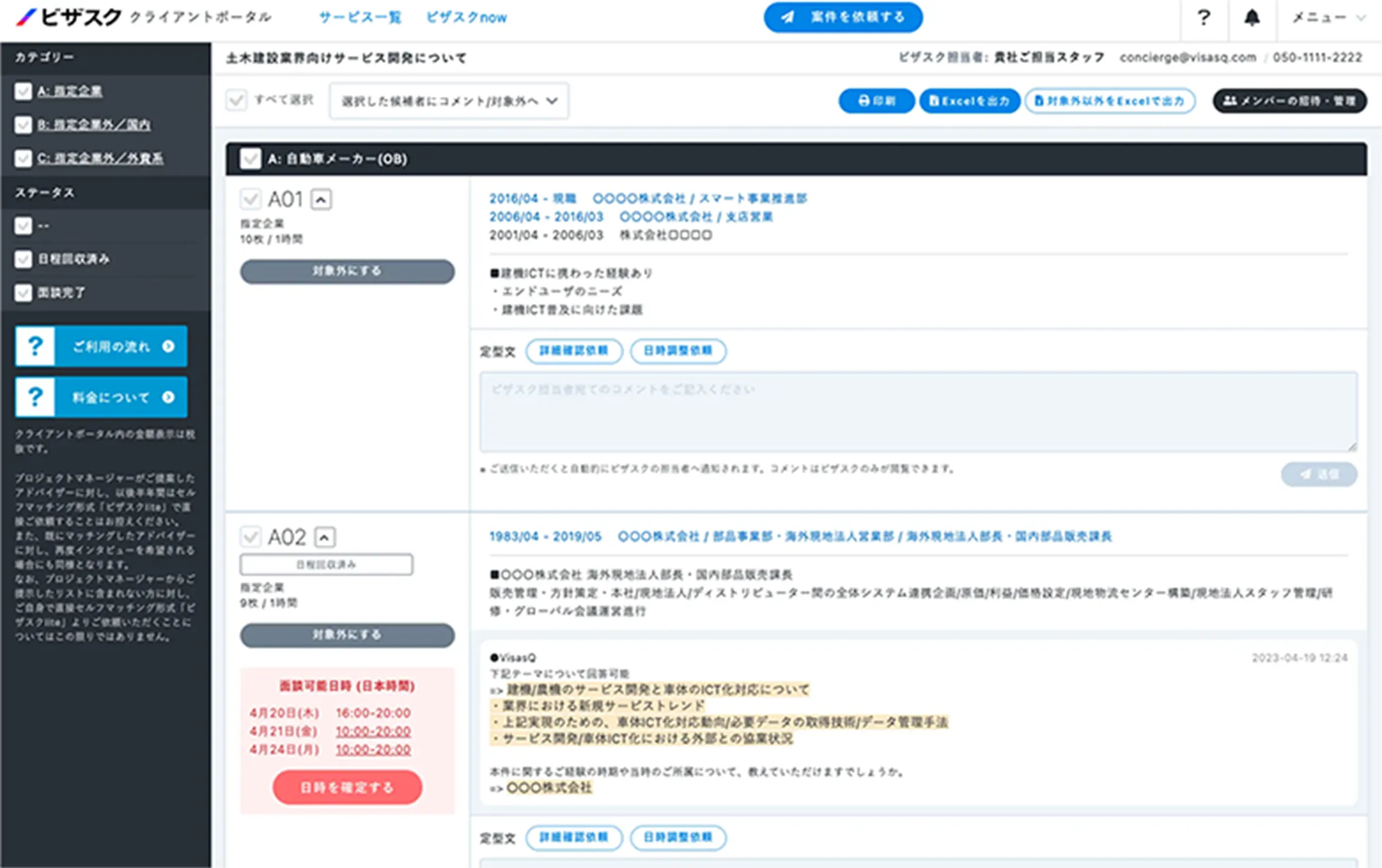Screen dimensions: 1382x868
Task: Open ビザスクnow in top navigation
Action: (467, 18)
